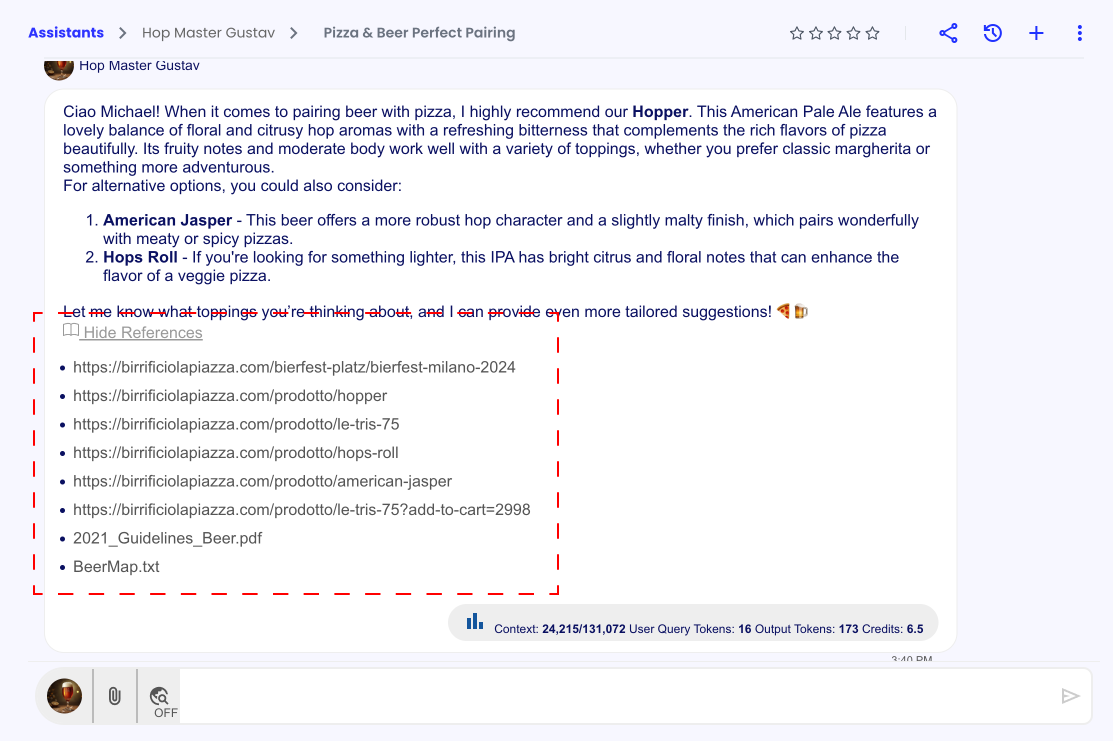Open the three-dot more options menu
This screenshot has width=1113, height=741.
point(1080,33)
